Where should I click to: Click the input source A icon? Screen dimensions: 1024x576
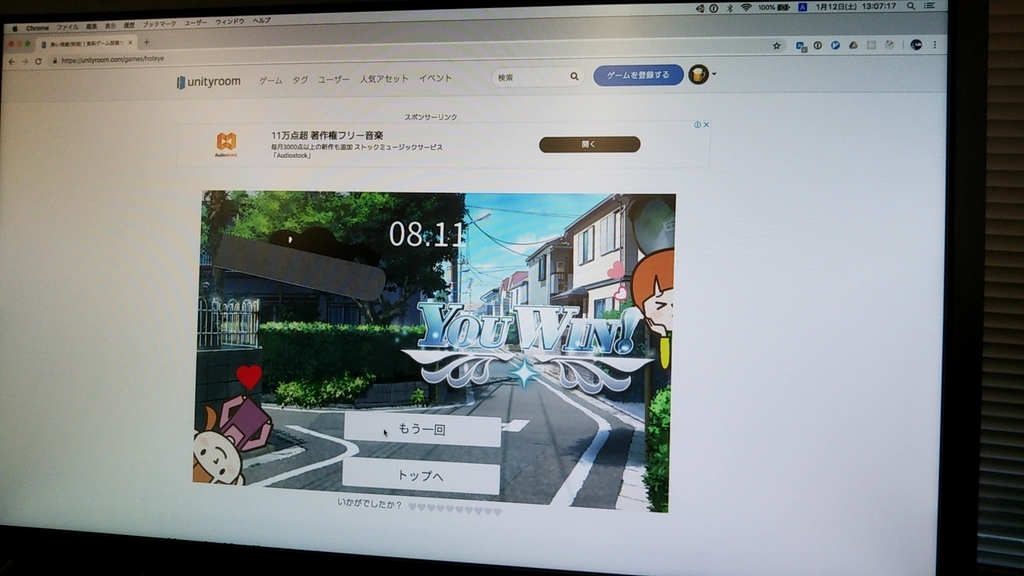802,7
